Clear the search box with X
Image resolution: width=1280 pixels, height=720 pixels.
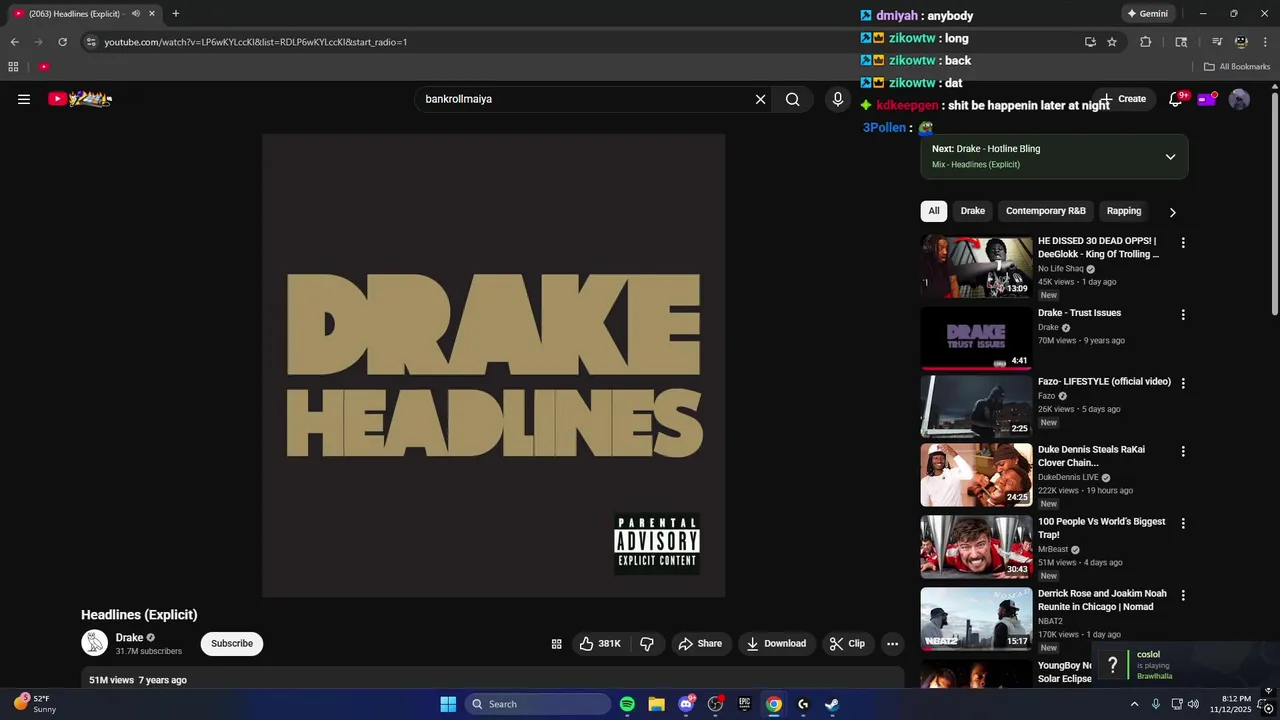click(760, 99)
